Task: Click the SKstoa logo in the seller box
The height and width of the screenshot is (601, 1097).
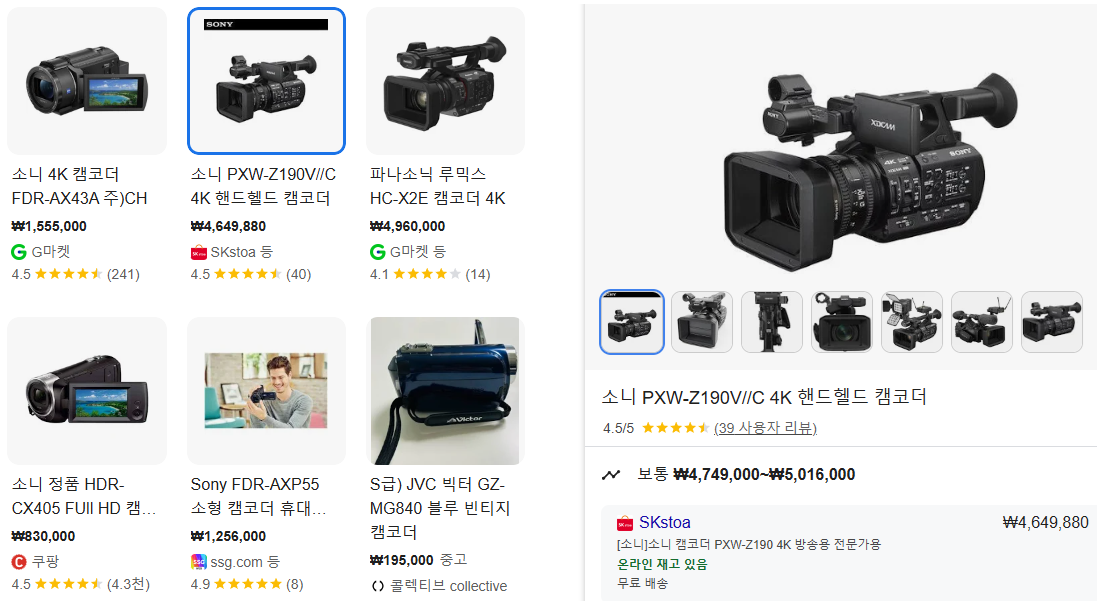Action: coord(625,523)
